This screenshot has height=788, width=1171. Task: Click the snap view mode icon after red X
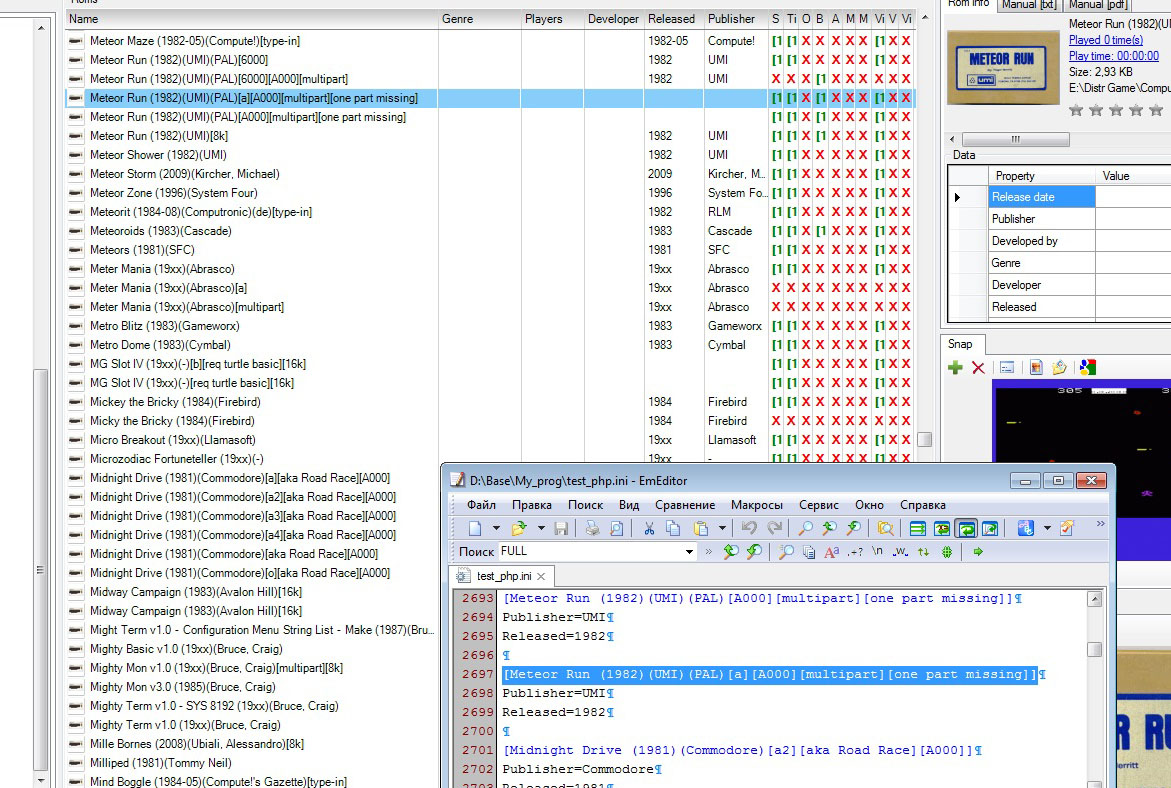point(1007,367)
